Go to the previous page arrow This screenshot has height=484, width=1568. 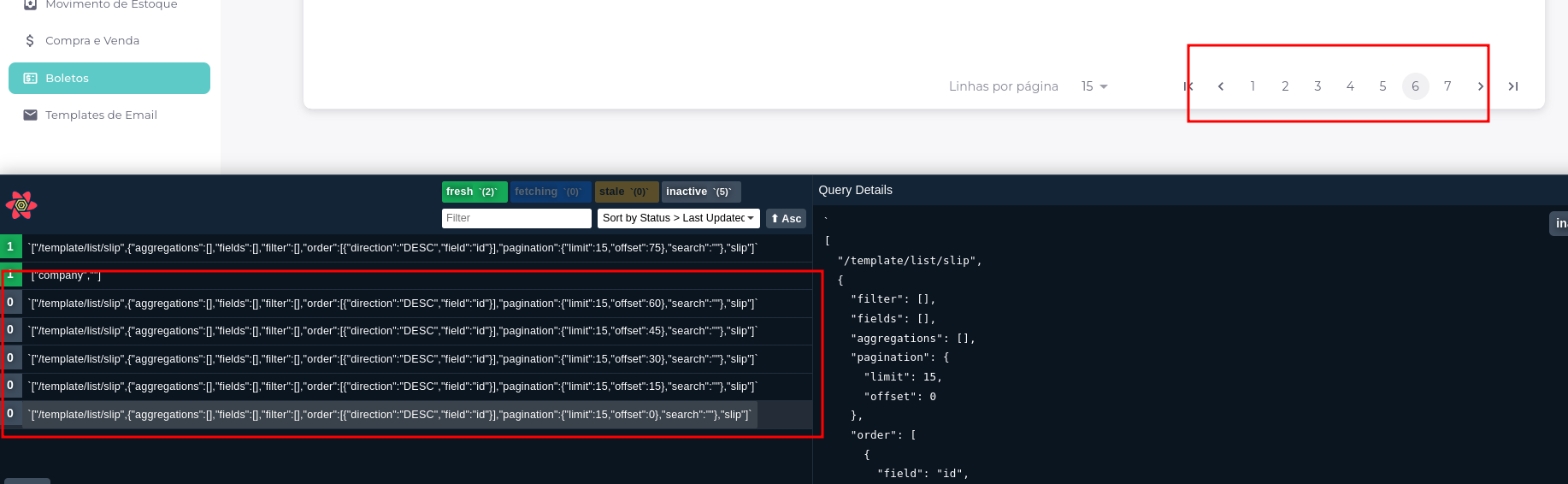pos(1221,86)
